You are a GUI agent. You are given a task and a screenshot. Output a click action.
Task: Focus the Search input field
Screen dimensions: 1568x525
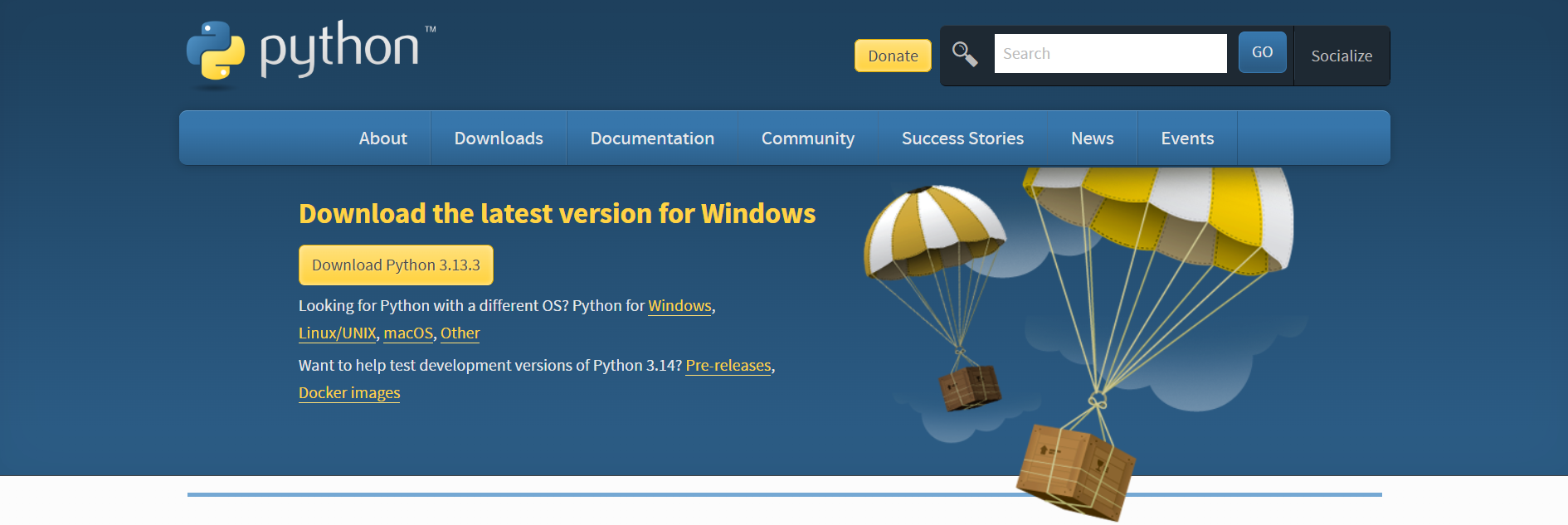[x=1110, y=53]
